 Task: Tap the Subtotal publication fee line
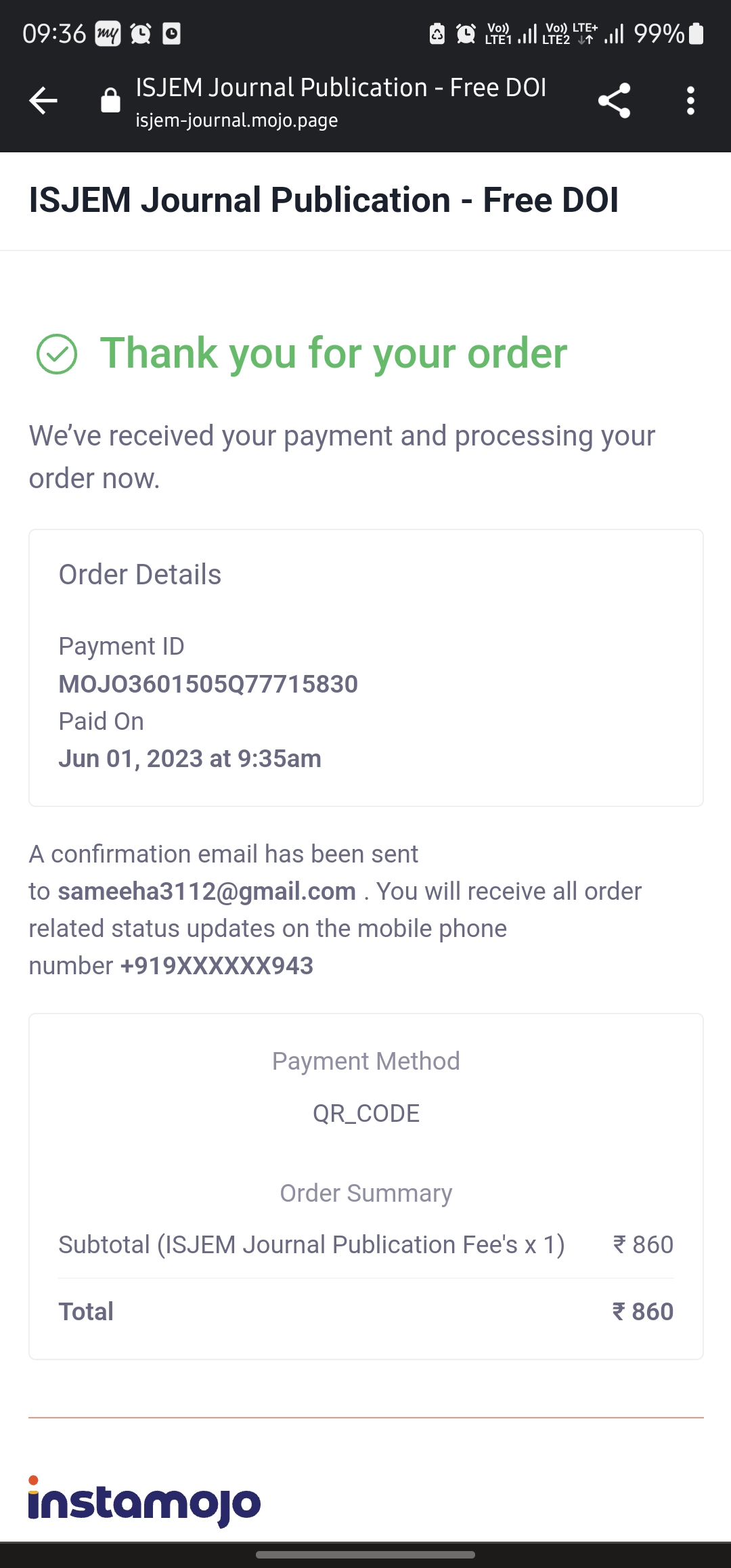(311, 1245)
